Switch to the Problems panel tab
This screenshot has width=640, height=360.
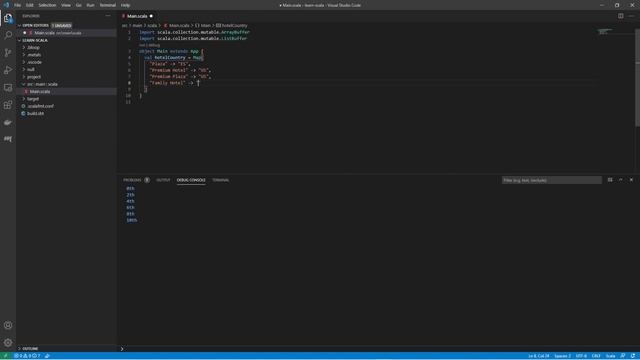tap(132, 180)
